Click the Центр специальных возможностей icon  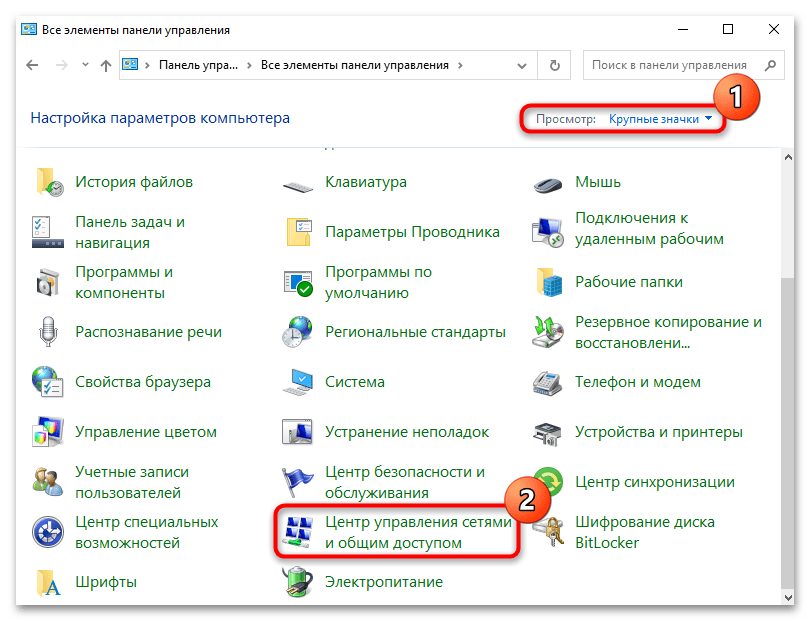click(48, 532)
